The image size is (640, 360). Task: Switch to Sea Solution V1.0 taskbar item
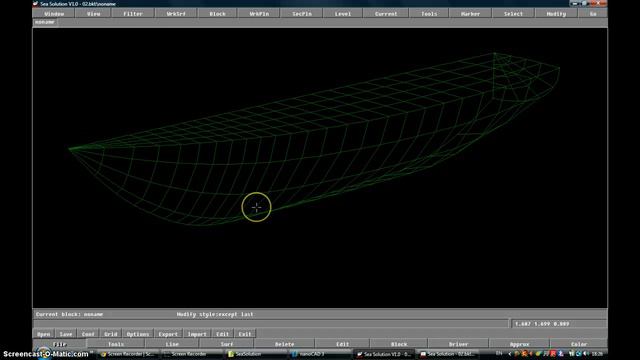pos(384,354)
